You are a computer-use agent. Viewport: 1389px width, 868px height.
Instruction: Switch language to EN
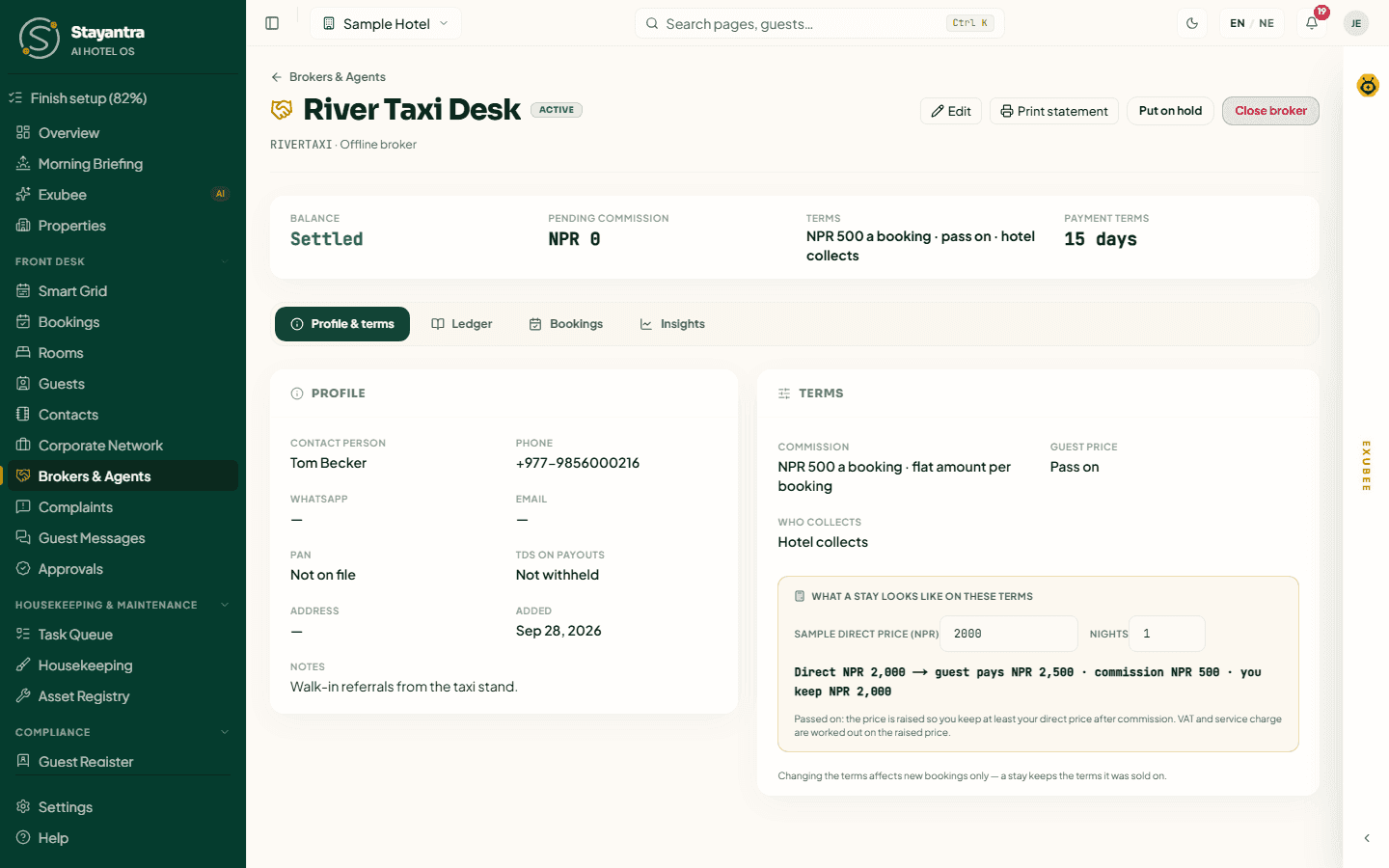(x=1238, y=23)
